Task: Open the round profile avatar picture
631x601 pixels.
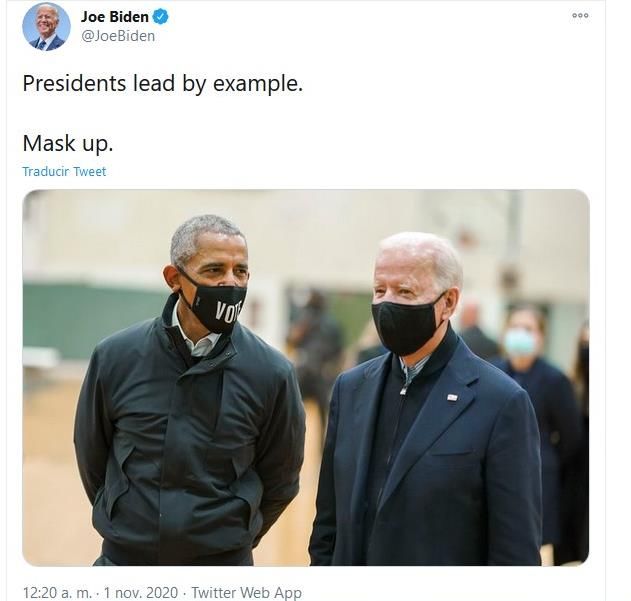Action: tap(46, 27)
